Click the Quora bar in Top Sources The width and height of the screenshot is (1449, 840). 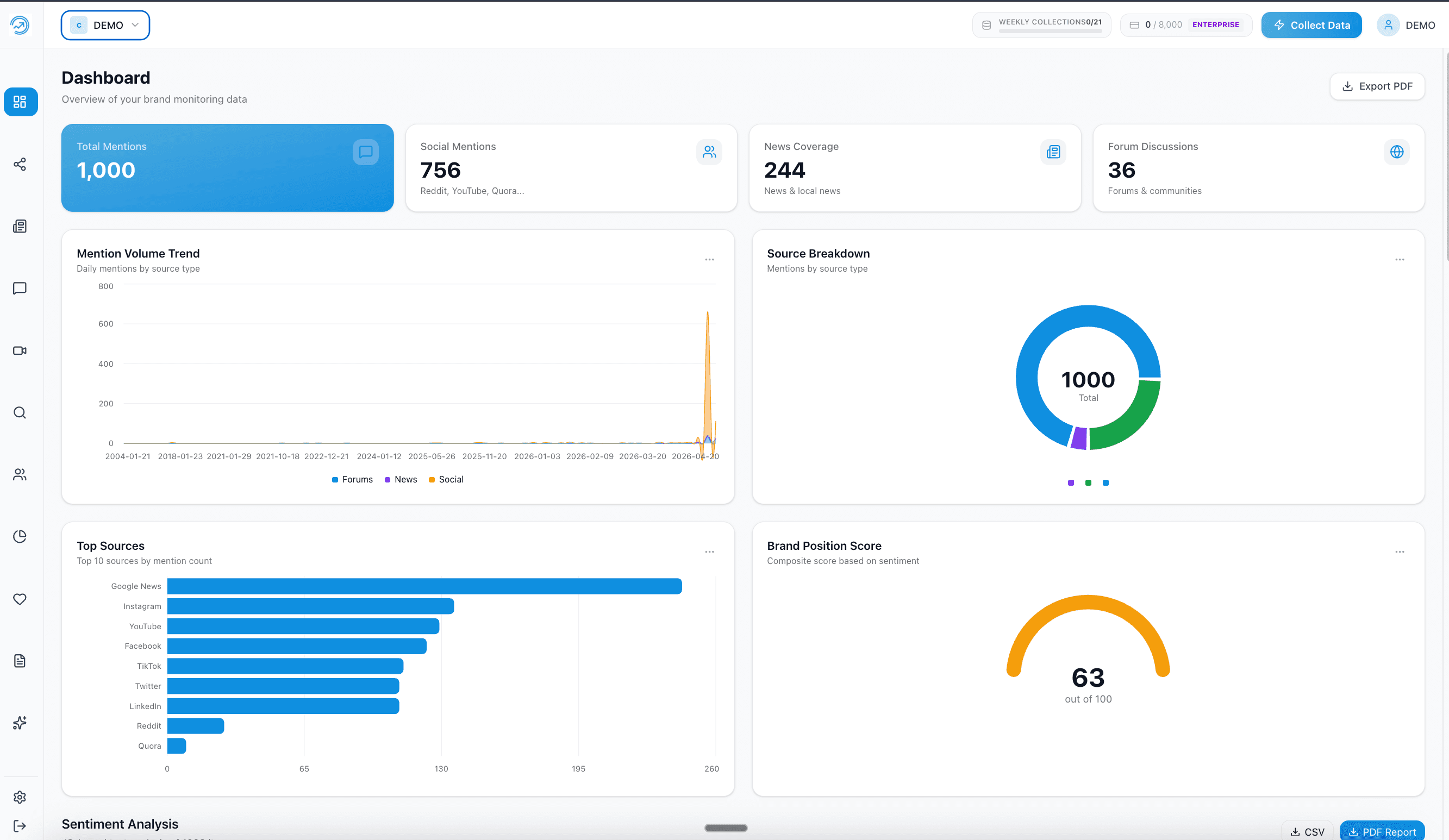(x=177, y=745)
